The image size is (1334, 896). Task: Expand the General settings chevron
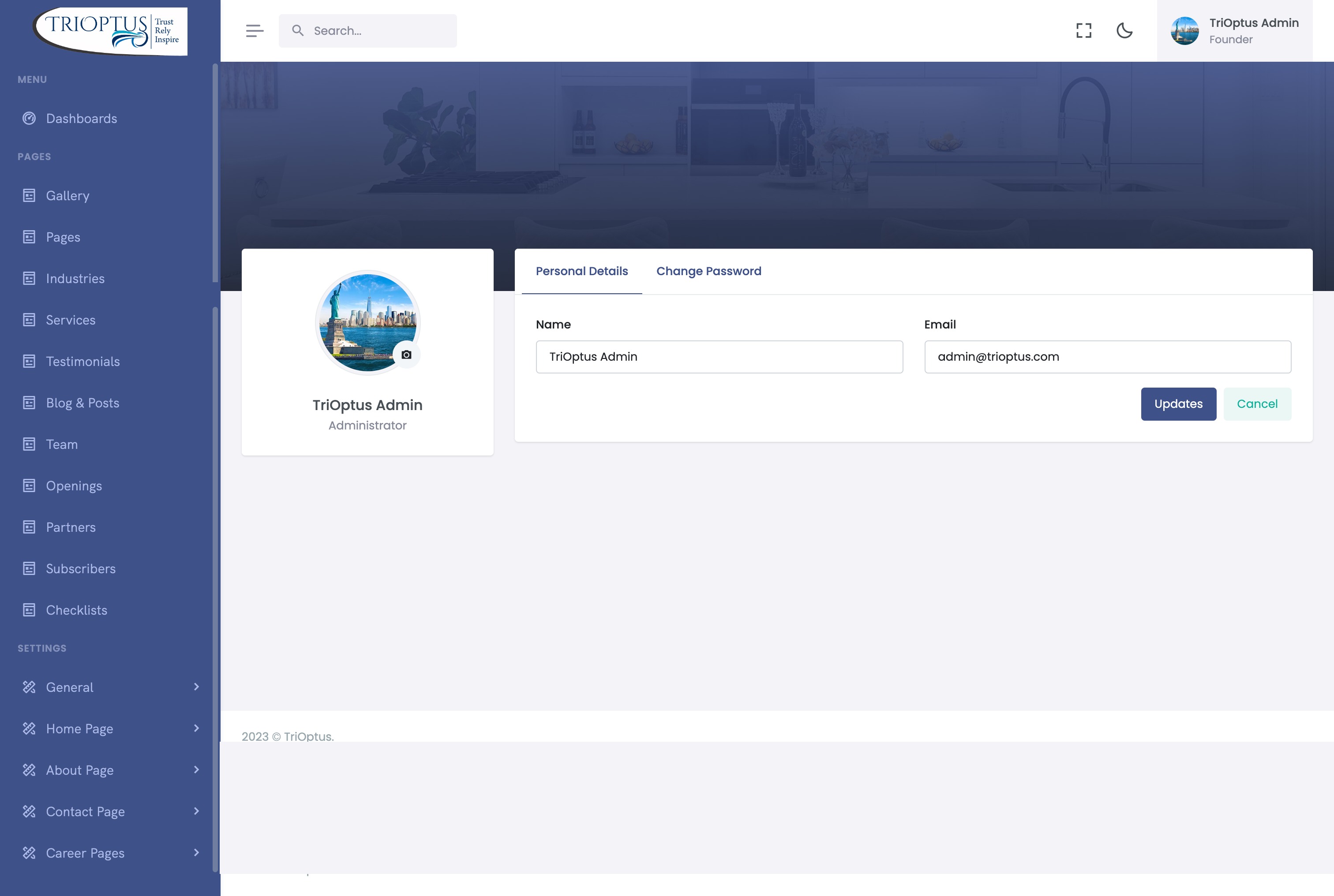[196, 686]
